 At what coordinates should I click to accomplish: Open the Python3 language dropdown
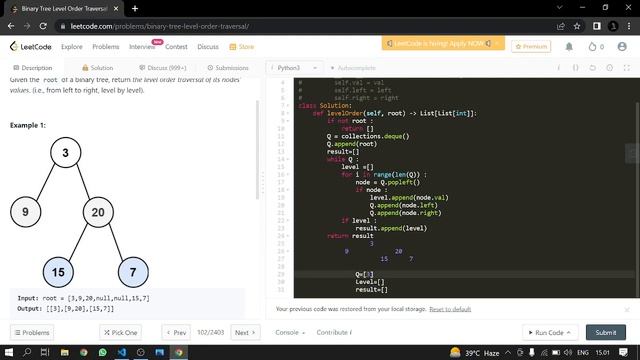tap(294, 68)
